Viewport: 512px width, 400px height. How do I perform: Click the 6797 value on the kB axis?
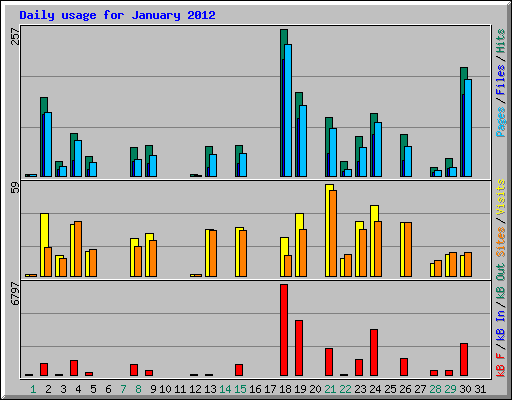tap(15, 294)
